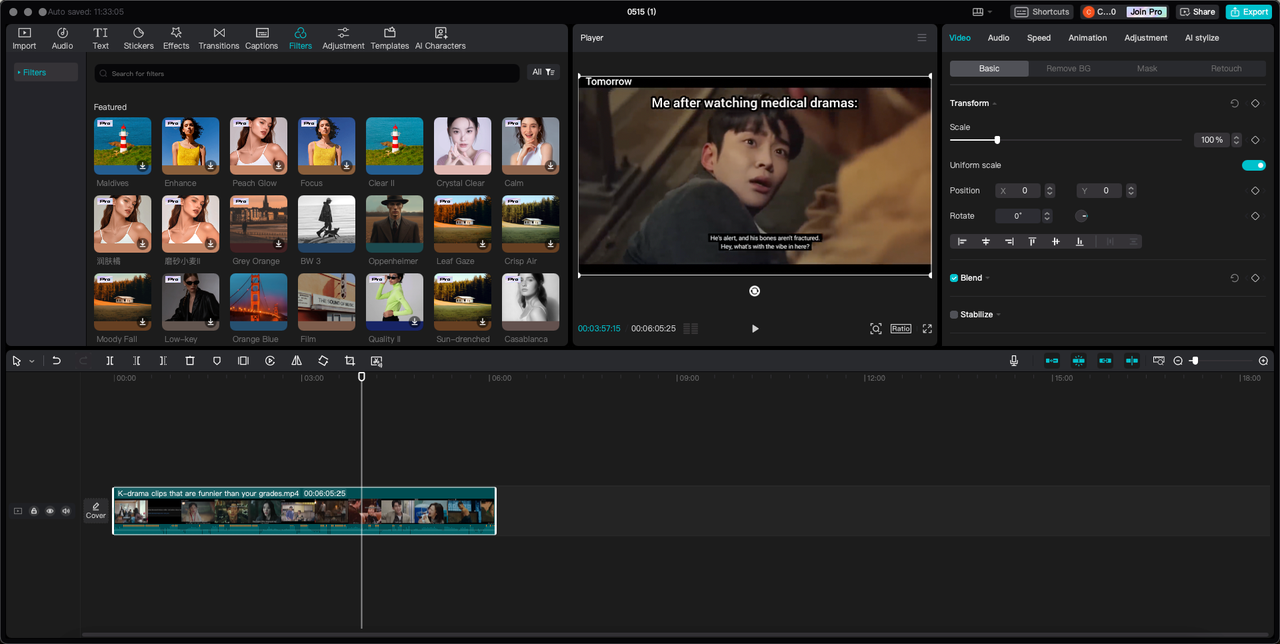Open the Player panel menu
The height and width of the screenshot is (644, 1280).
(x=922, y=38)
